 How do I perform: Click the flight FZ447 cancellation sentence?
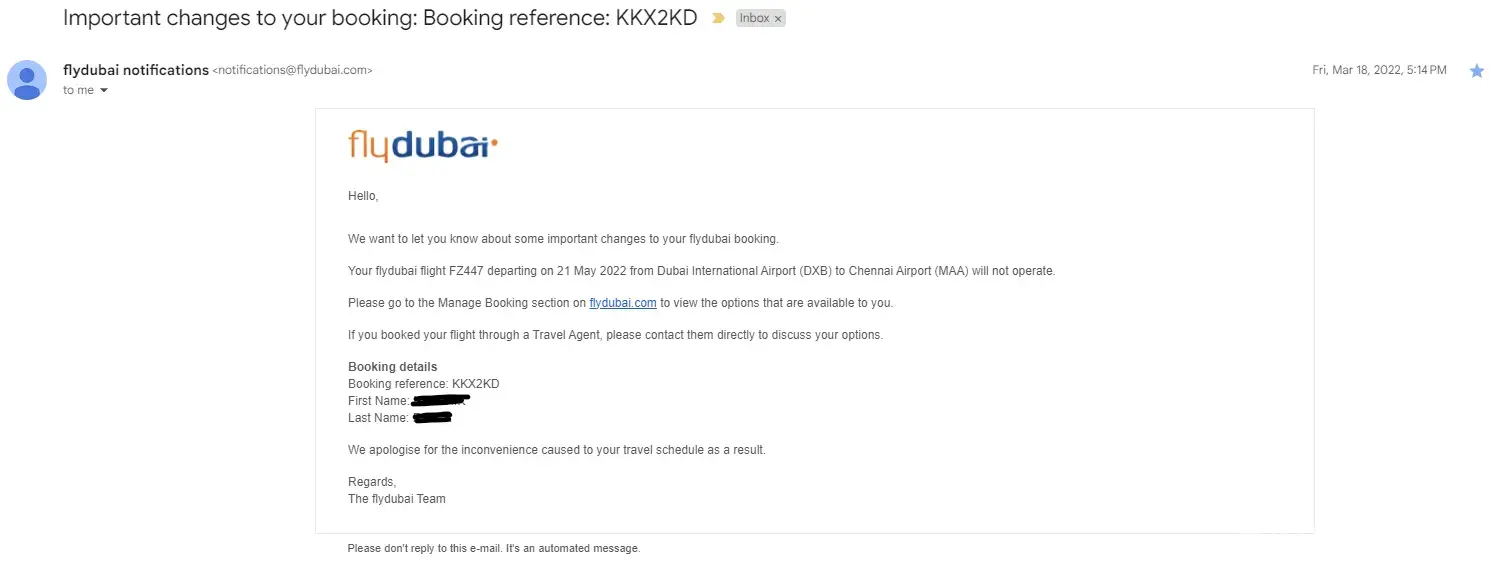tap(701, 271)
